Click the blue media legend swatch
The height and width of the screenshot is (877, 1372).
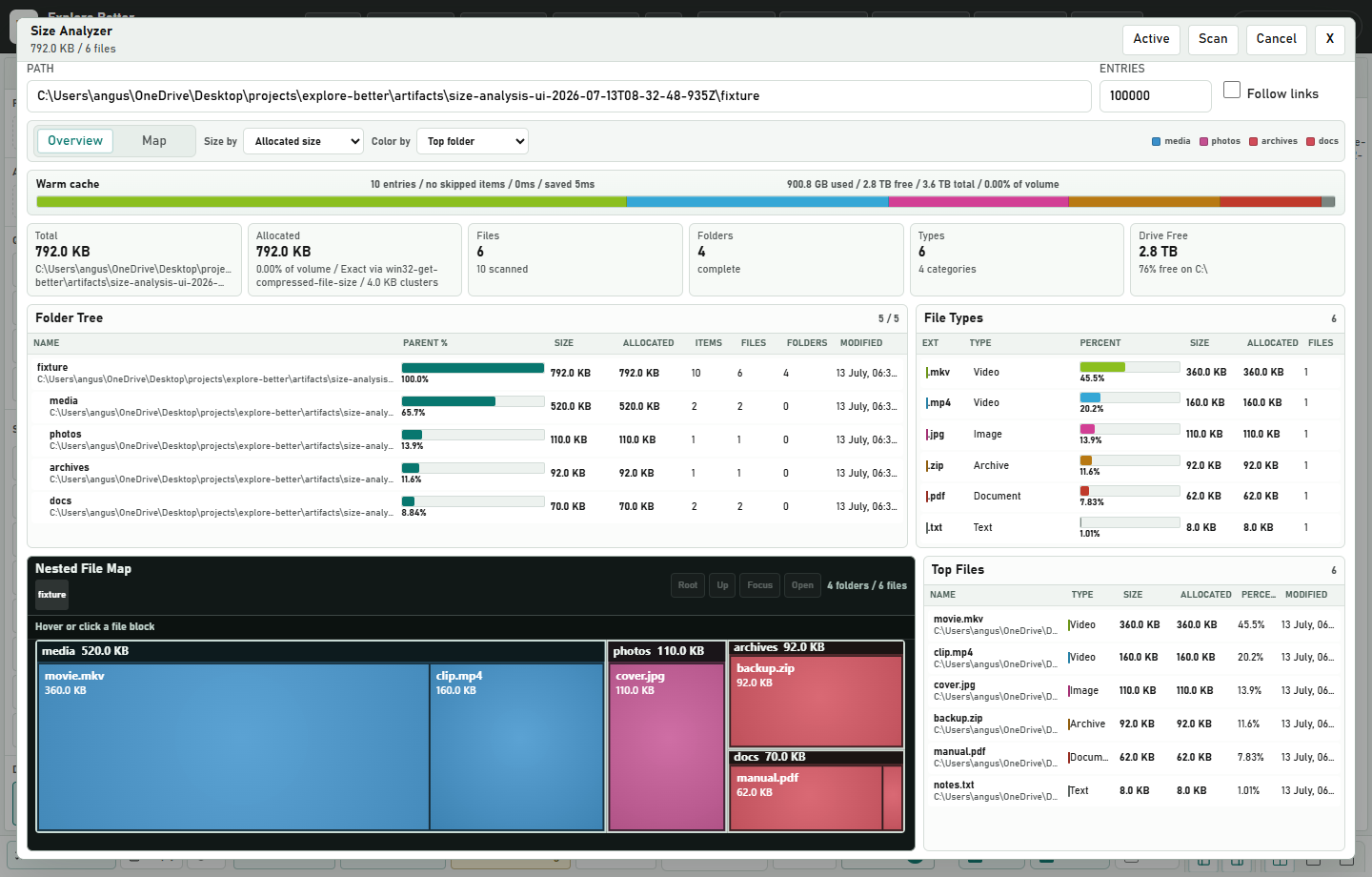[x=1157, y=141]
